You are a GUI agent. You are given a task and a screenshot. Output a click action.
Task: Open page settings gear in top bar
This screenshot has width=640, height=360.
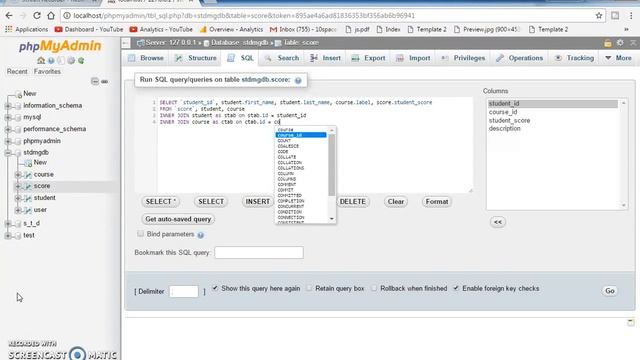click(620, 43)
